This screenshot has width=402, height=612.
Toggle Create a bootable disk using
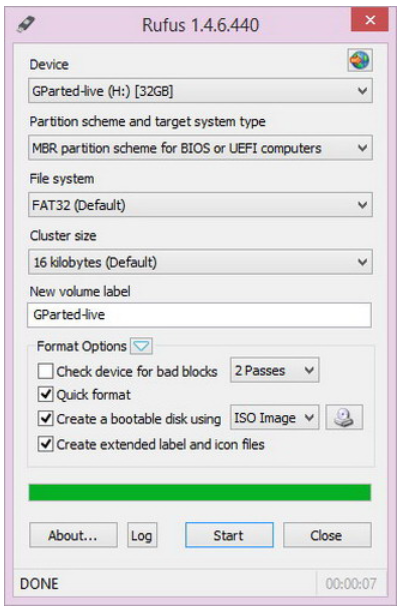[x=45, y=419]
